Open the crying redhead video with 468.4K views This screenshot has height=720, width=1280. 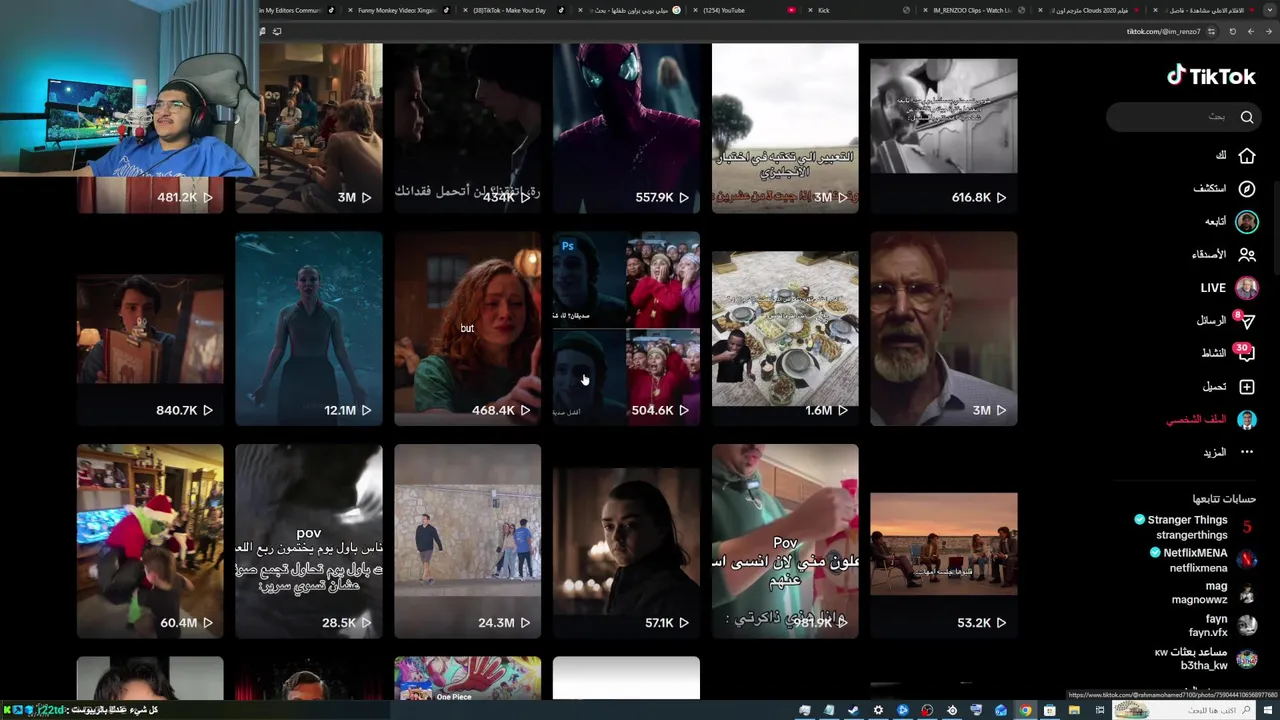(467, 329)
